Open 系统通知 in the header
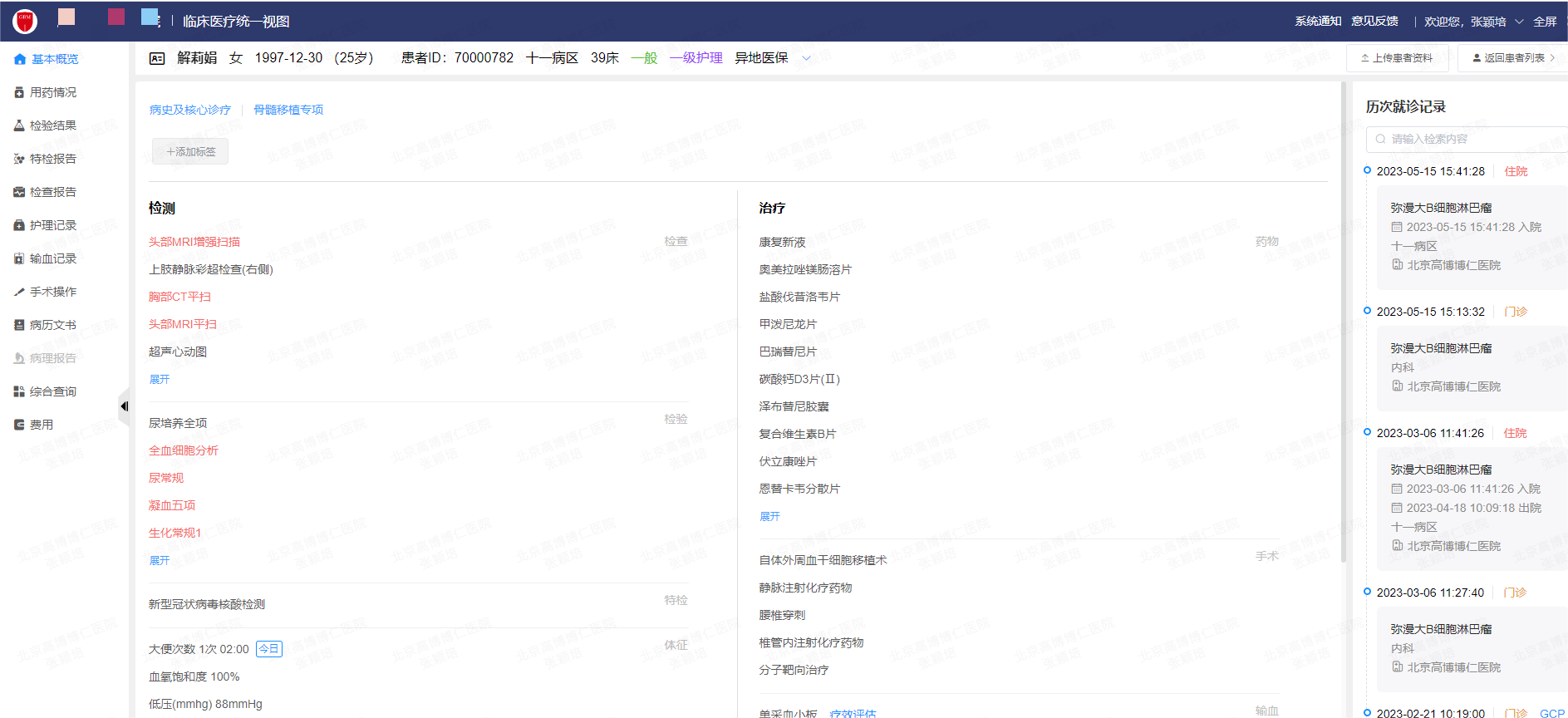This screenshot has height=718, width=1568. click(1318, 22)
